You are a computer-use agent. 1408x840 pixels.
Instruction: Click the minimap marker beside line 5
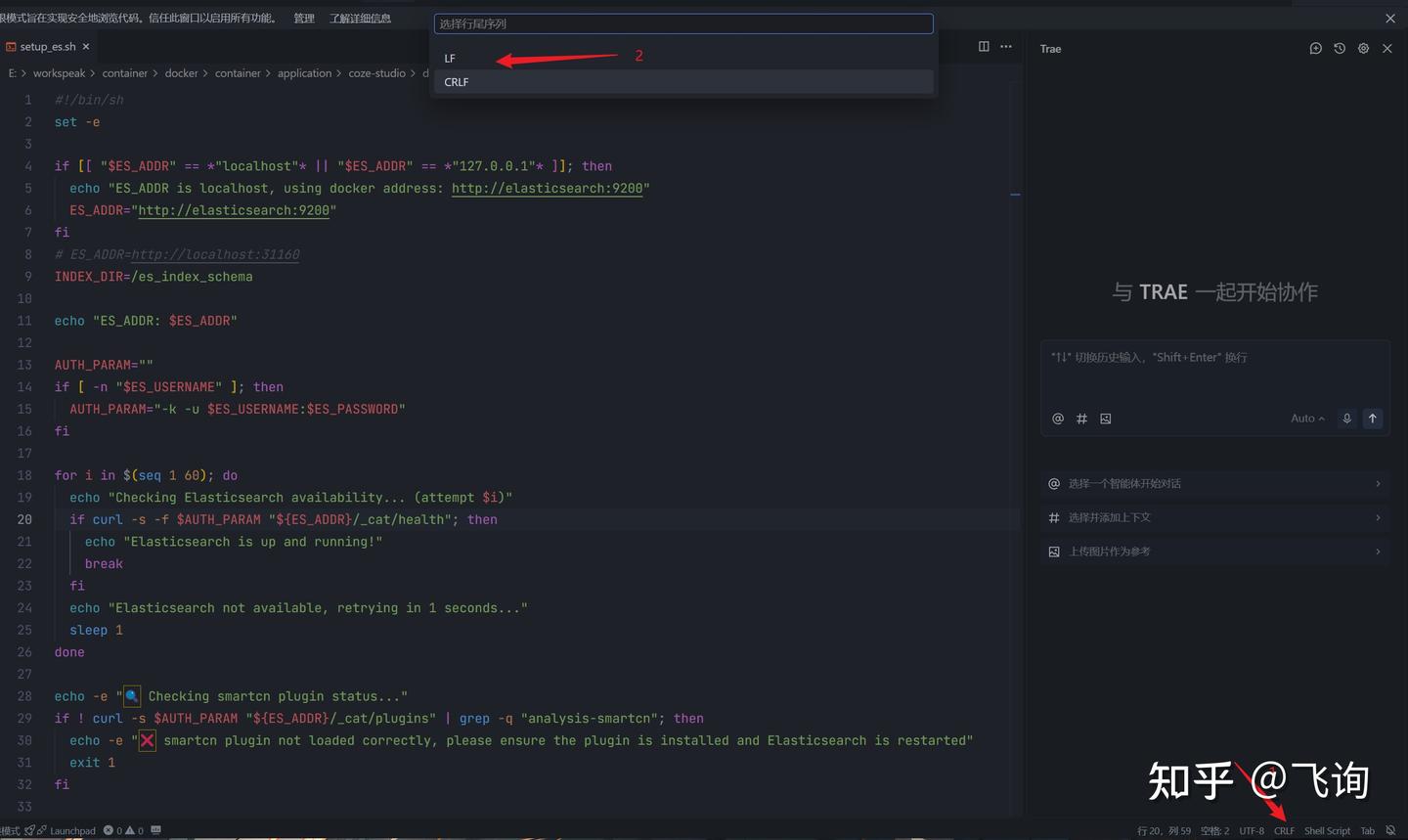point(1015,195)
